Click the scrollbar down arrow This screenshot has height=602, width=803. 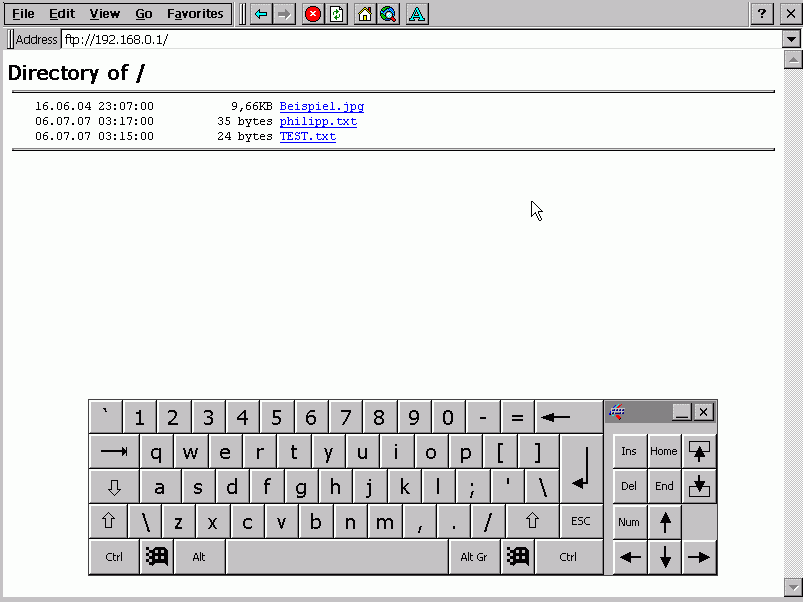click(x=793, y=587)
